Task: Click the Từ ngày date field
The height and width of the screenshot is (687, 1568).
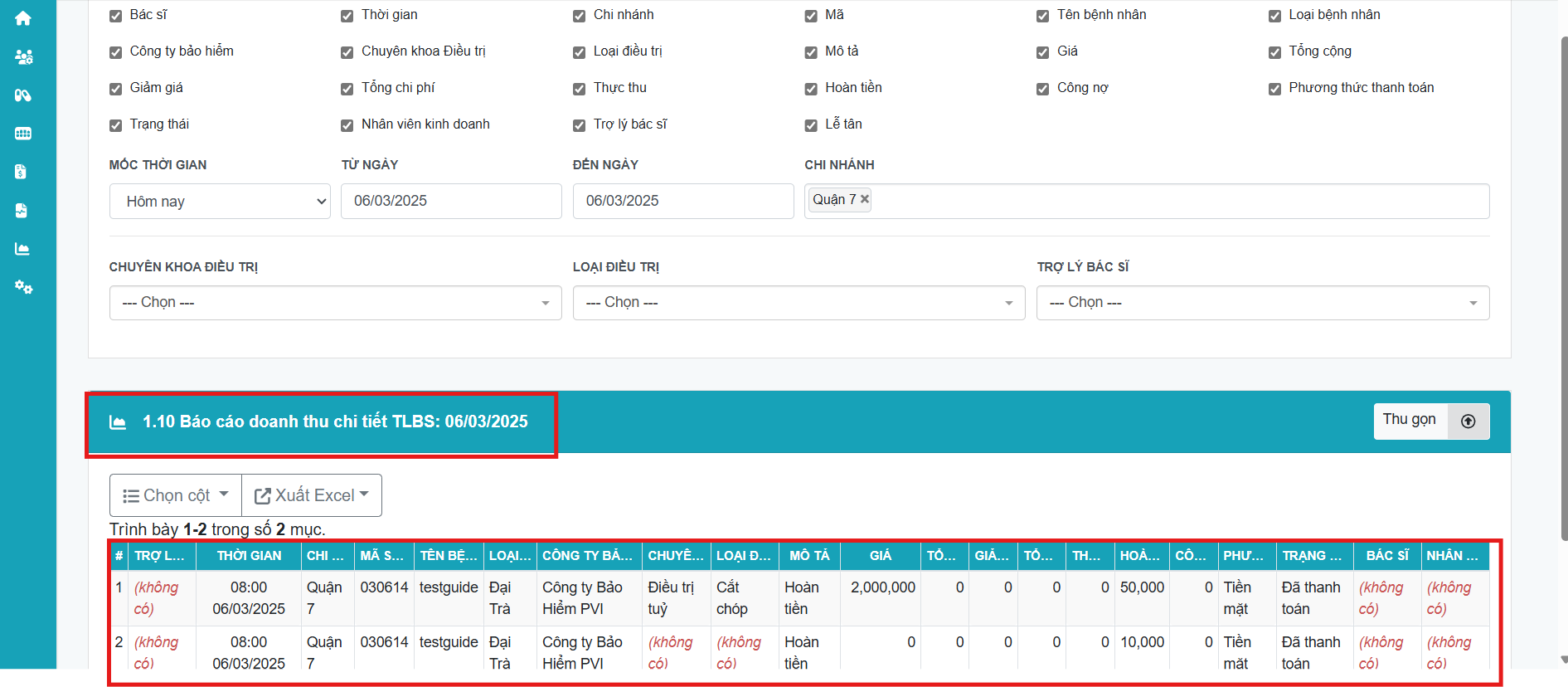Action: click(x=450, y=201)
